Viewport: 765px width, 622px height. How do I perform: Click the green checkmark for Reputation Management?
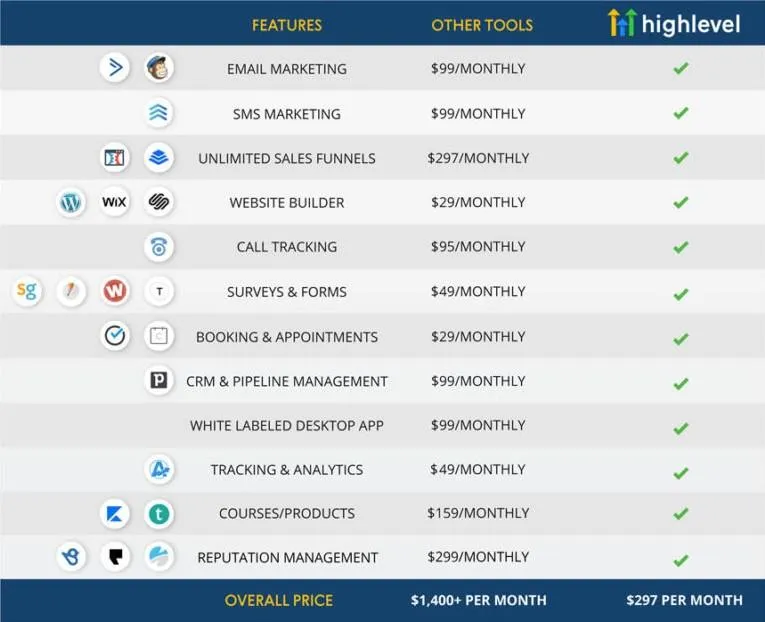[x=681, y=560]
